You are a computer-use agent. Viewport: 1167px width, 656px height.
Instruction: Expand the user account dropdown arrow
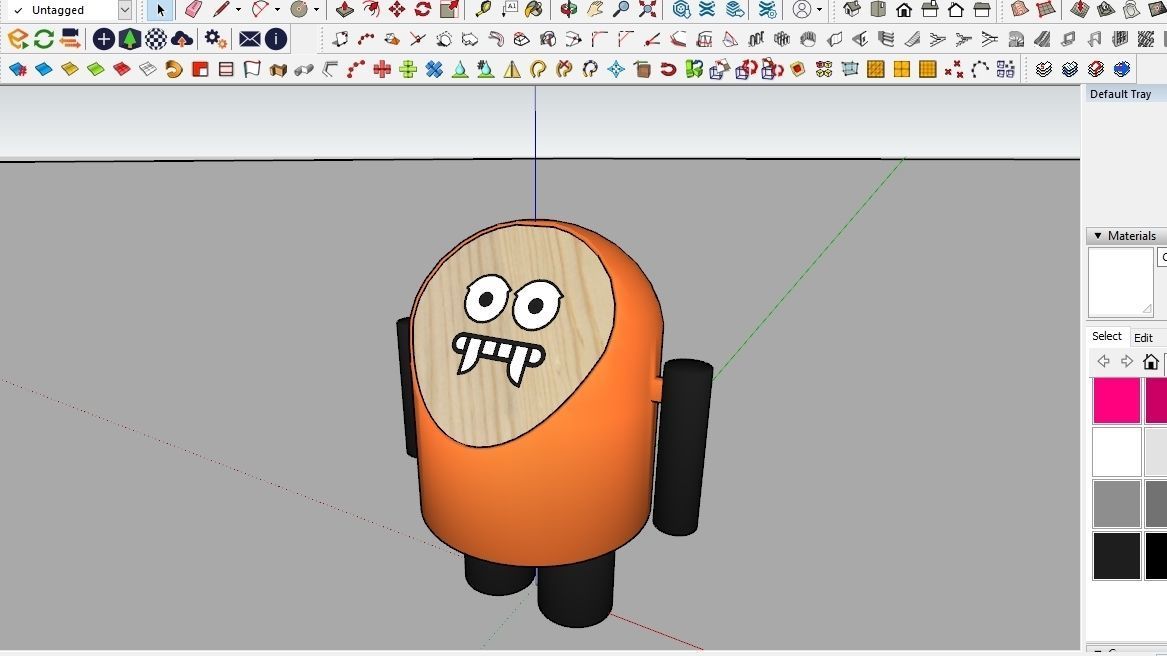pos(819,10)
